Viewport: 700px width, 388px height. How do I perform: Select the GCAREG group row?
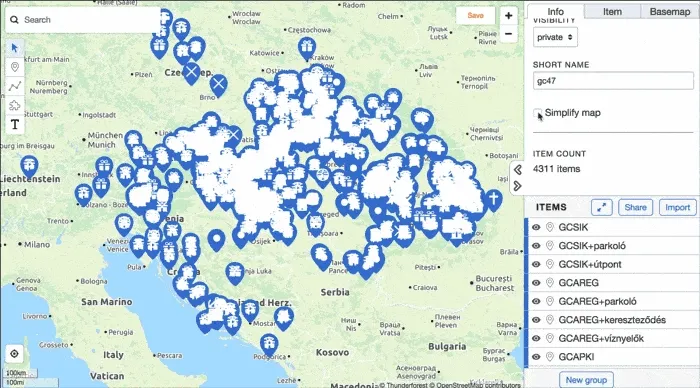[612, 283]
